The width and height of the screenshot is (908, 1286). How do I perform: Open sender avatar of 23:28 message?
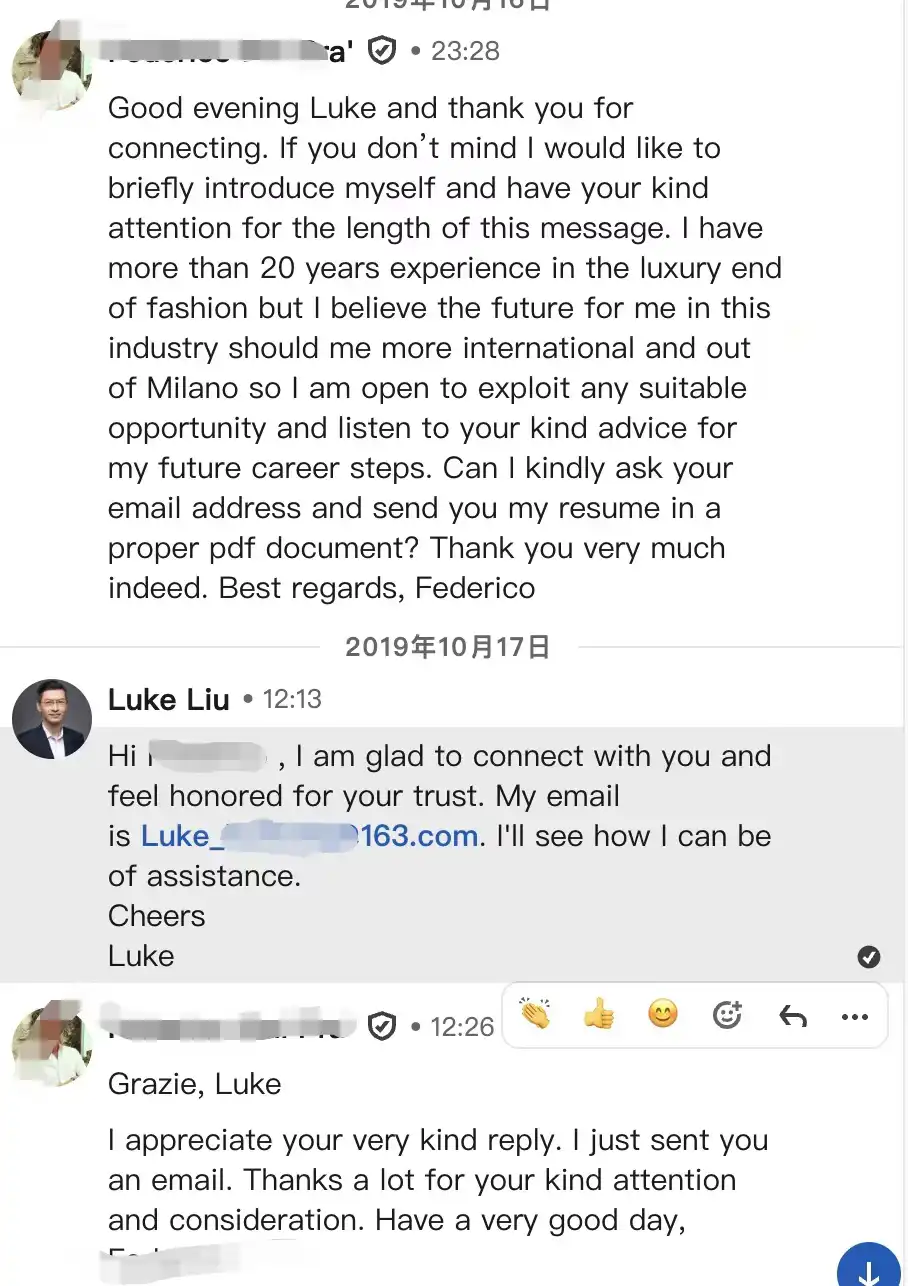pyautogui.click(x=52, y=70)
